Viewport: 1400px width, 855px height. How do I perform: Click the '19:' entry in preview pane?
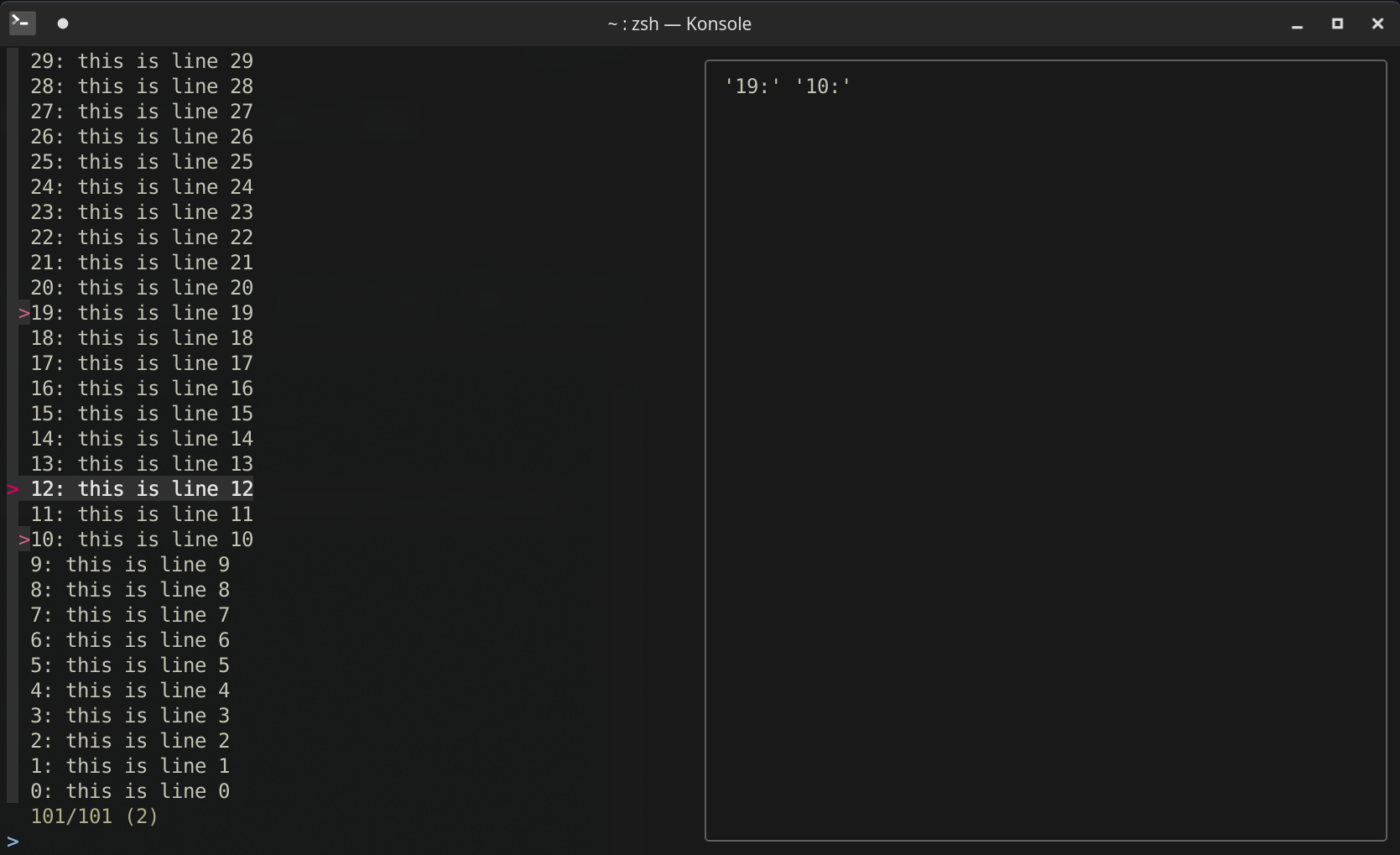click(x=752, y=86)
